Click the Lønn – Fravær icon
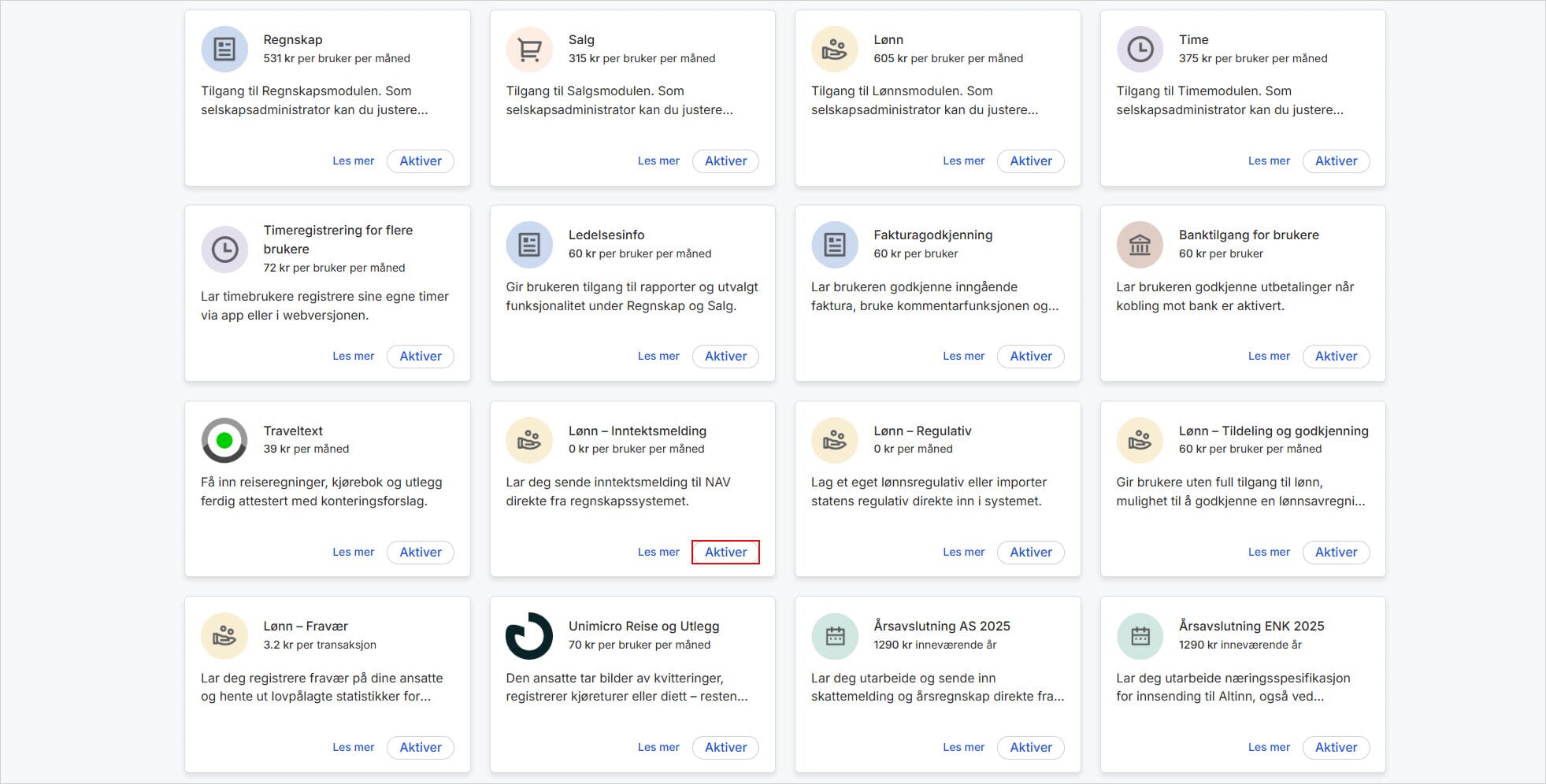This screenshot has height=784, width=1546. [224, 636]
